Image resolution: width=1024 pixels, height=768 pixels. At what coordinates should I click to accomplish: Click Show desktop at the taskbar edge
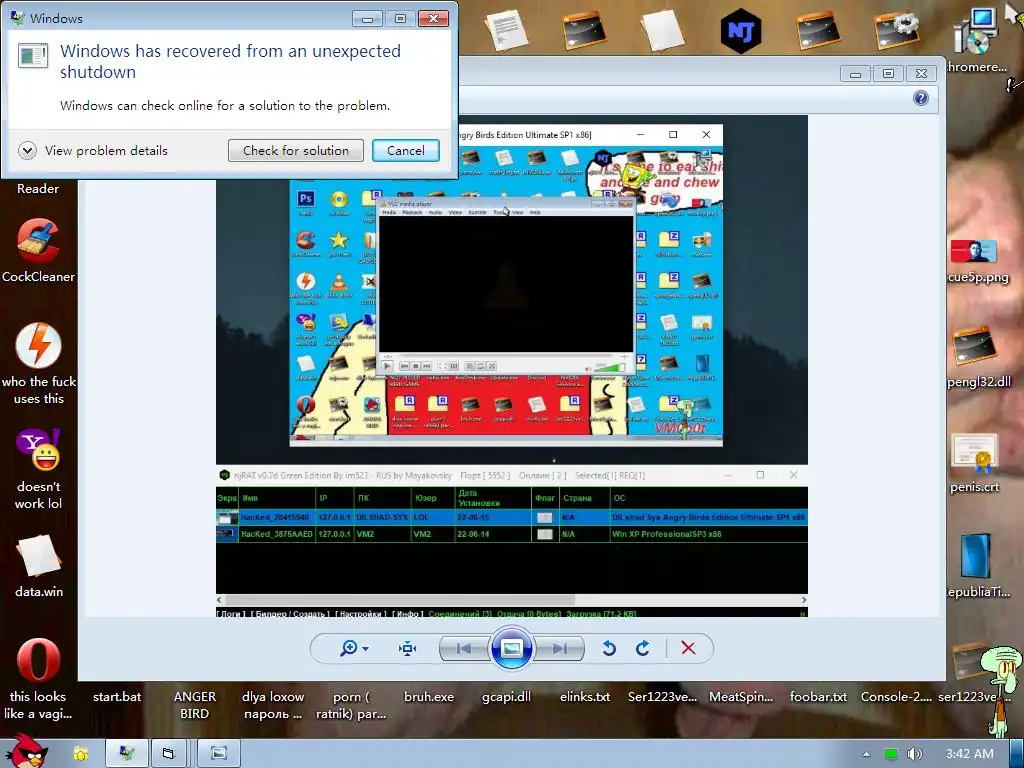pos(1018,754)
